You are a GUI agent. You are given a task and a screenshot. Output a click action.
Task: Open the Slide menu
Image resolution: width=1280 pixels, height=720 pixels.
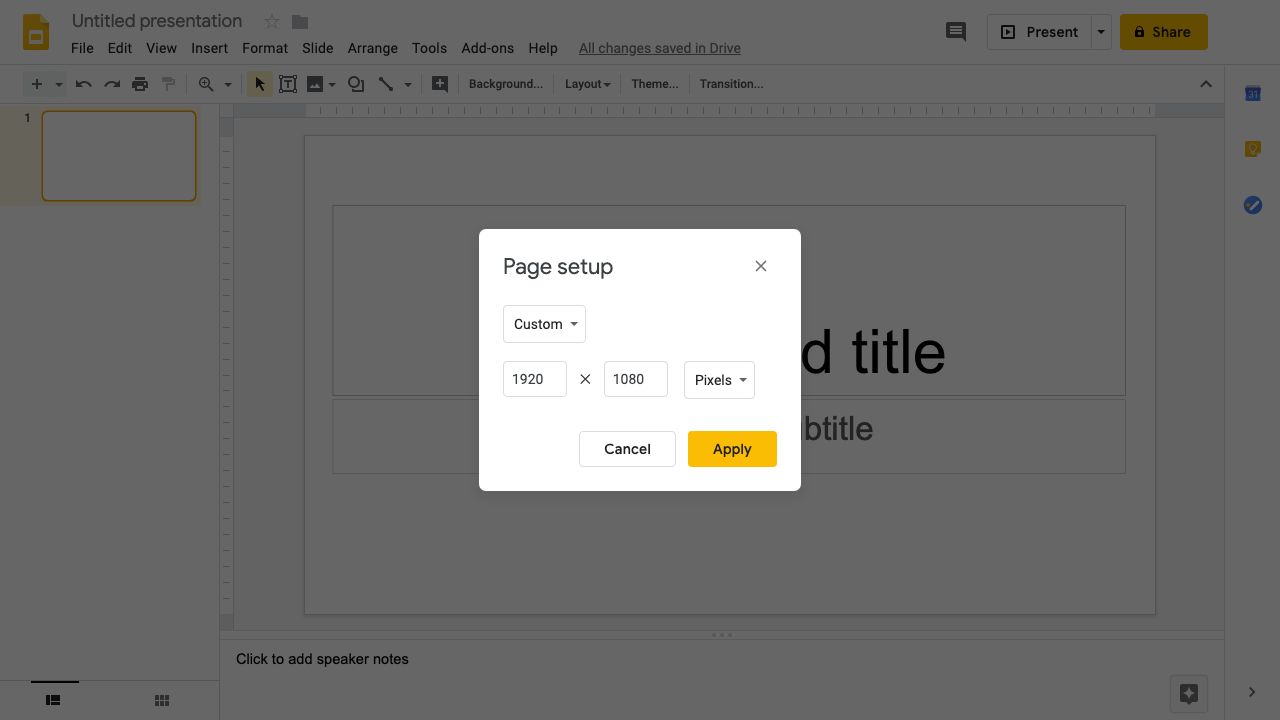coord(317,48)
